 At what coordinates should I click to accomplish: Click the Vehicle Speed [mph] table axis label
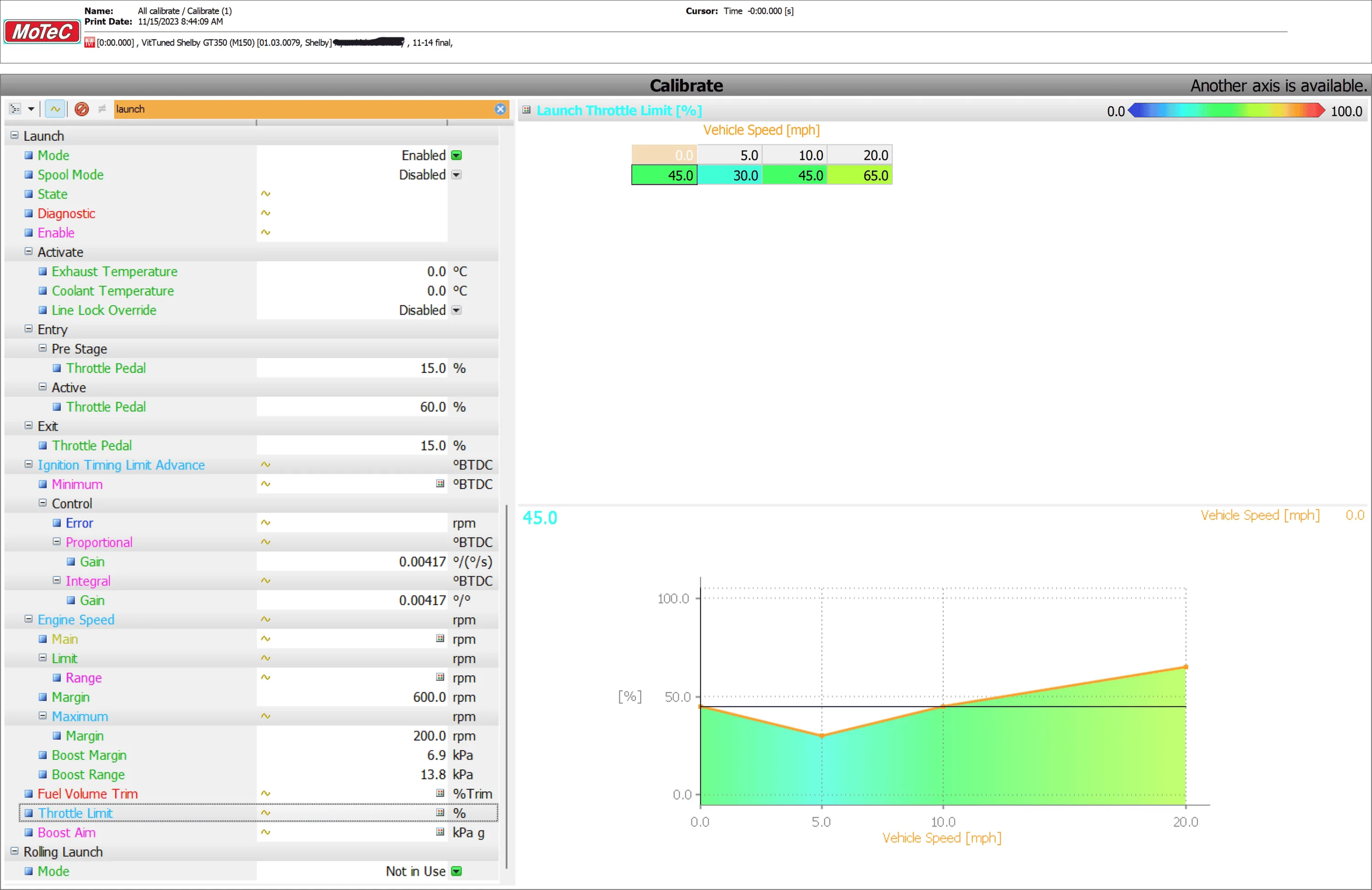pyautogui.click(x=761, y=130)
